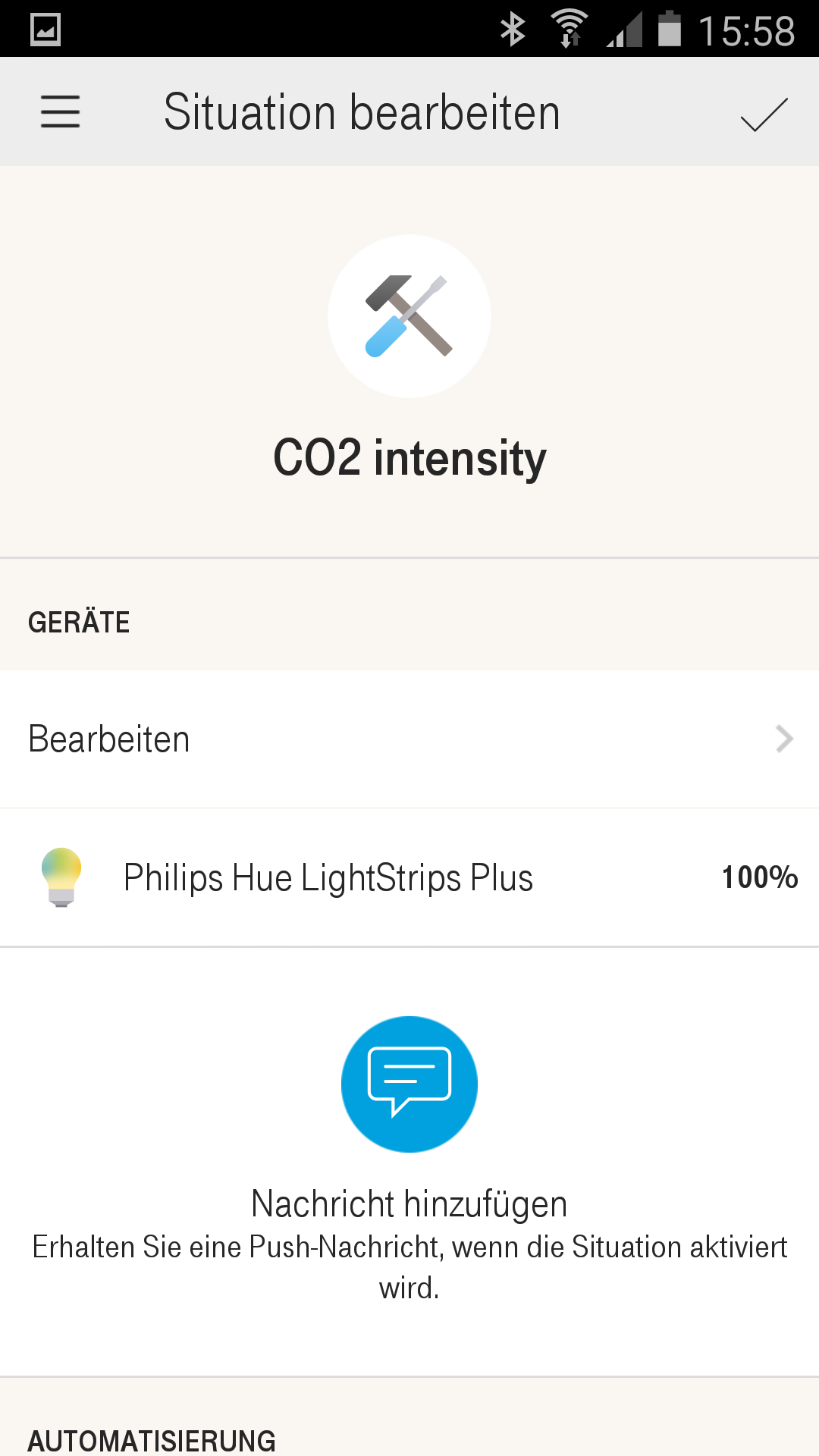Tap the screenshot notification icon
Image resolution: width=819 pixels, height=1456 pixels.
tap(45, 30)
